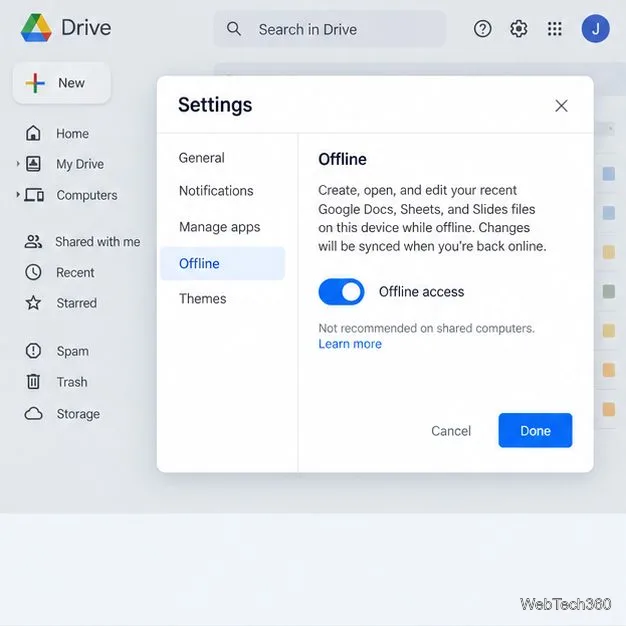Select the Offline settings tab
Image resolution: width=626 pixels, height=626 pixels.
pyautogui.click(x=222, y=263)
